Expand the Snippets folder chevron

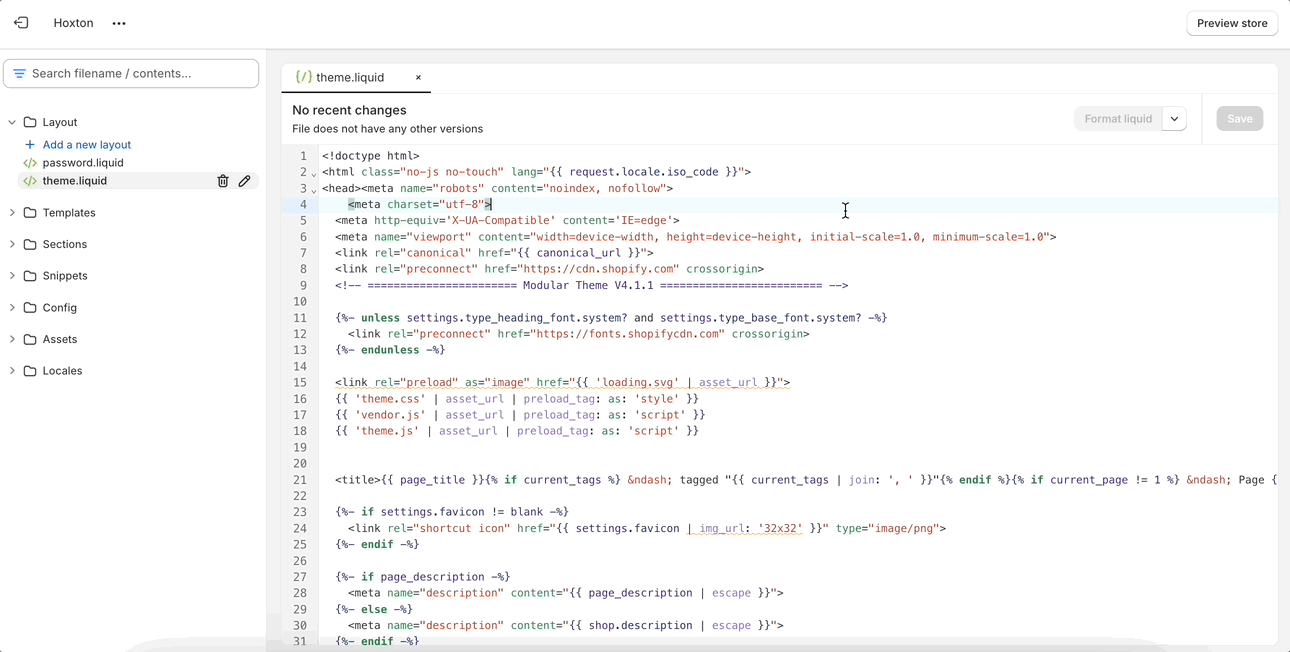click(12, 276)
